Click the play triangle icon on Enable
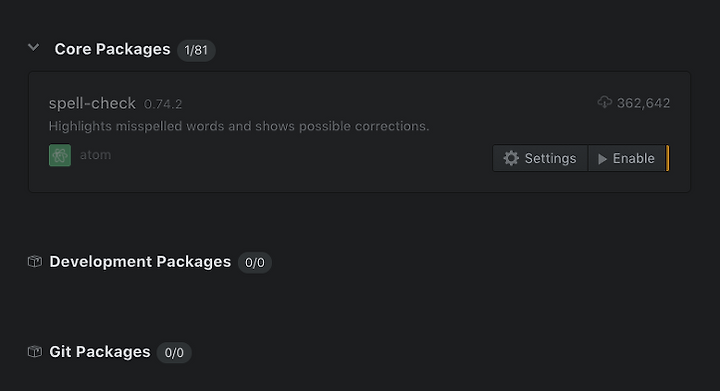The image size is (720, 391). (602, 159)
